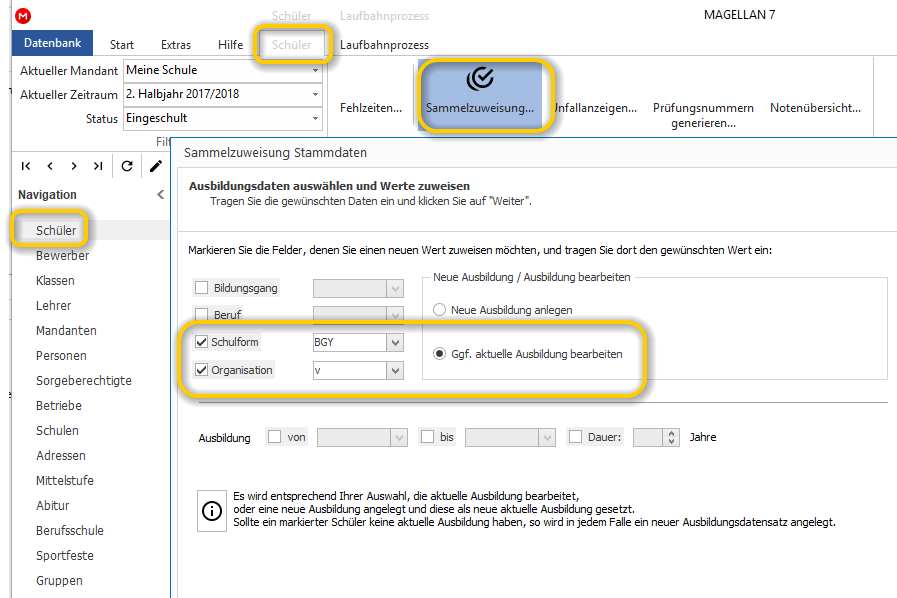
Task: Open the Aktueller Mandant dropdown
Action: (315, 70)
